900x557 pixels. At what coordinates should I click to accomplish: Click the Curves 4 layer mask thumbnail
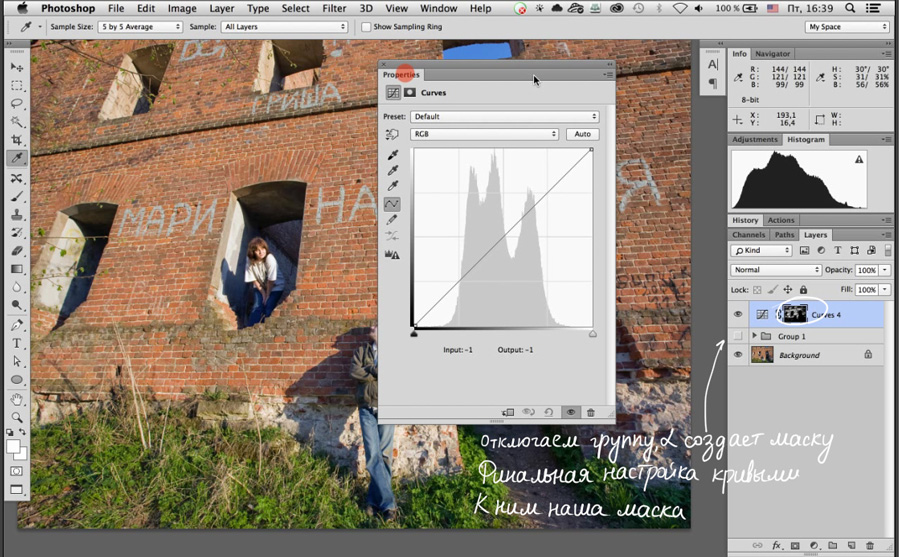pyautogui.click(x=795, y=314)
